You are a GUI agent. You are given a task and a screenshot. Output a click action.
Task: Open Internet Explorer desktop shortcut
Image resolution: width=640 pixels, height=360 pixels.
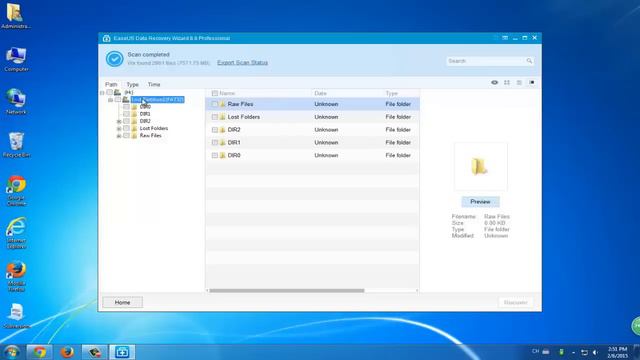pos(16,233)
